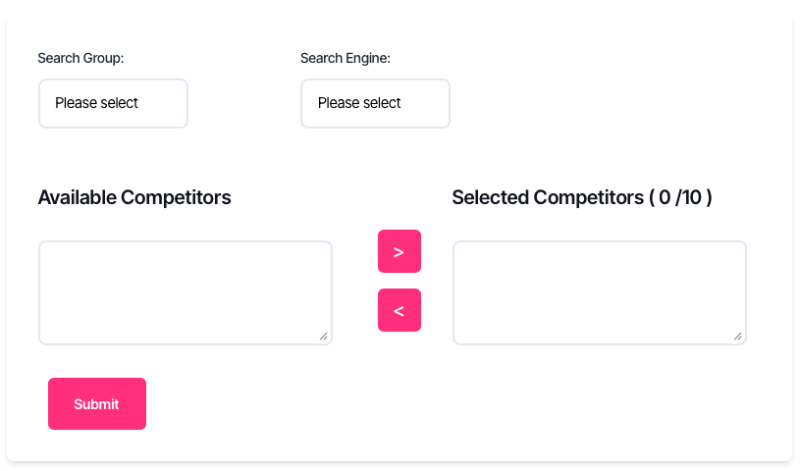This screenshot has width=800, height=471.
Task: Click the "Available Competitors" heading
Action: point(134,197)
